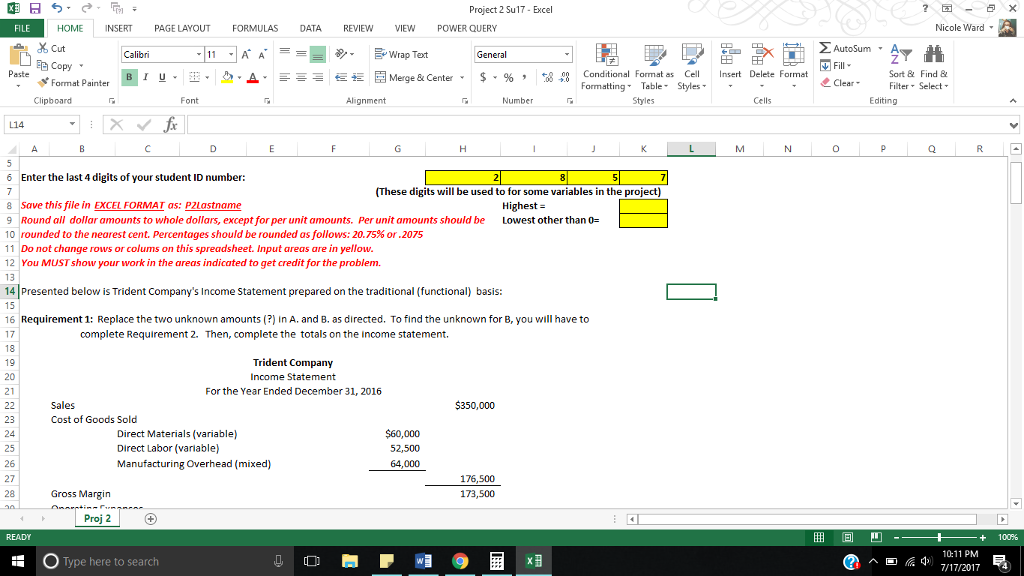Click the Paste button
Screen dimensions: 1024x576
pyautogui.click(x=18, y=65)
